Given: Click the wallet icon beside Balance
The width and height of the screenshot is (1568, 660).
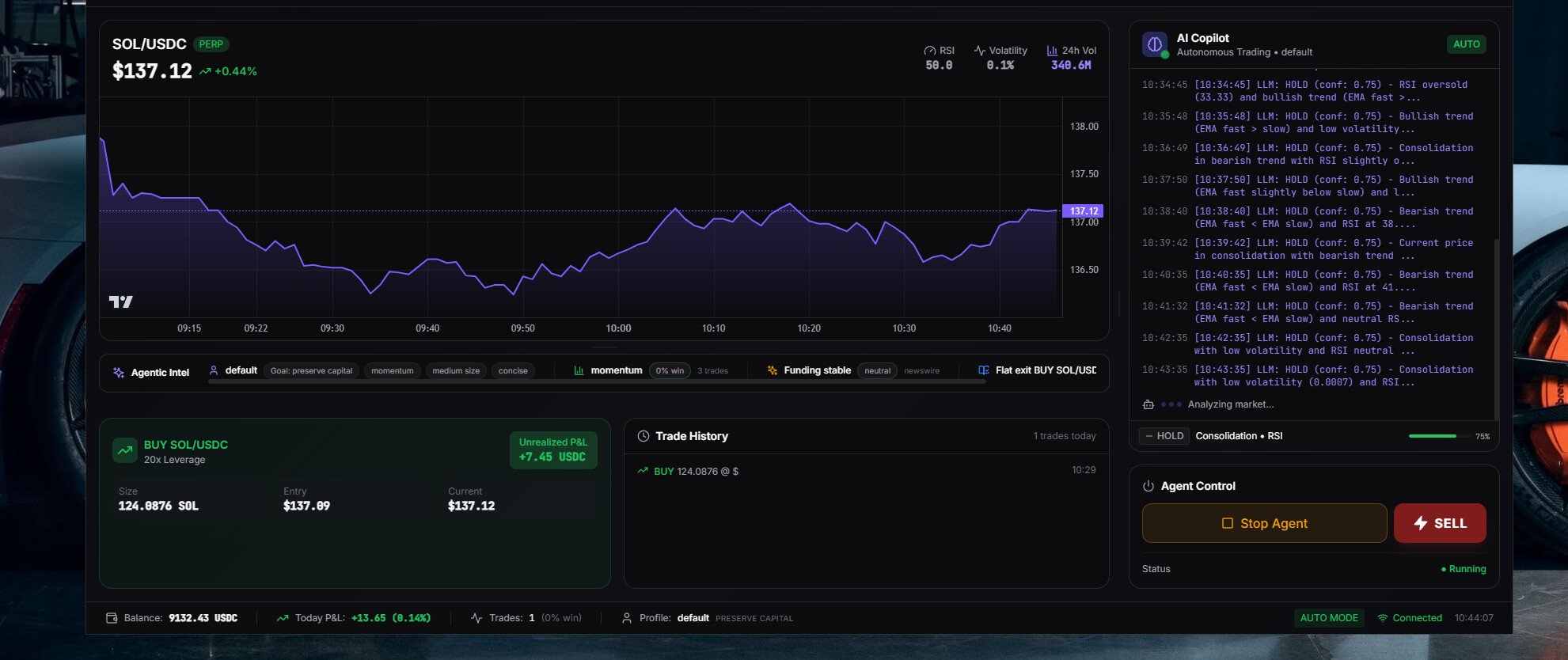Looking at the screenshot, I should pyautogui.click(x=112, y=618).
